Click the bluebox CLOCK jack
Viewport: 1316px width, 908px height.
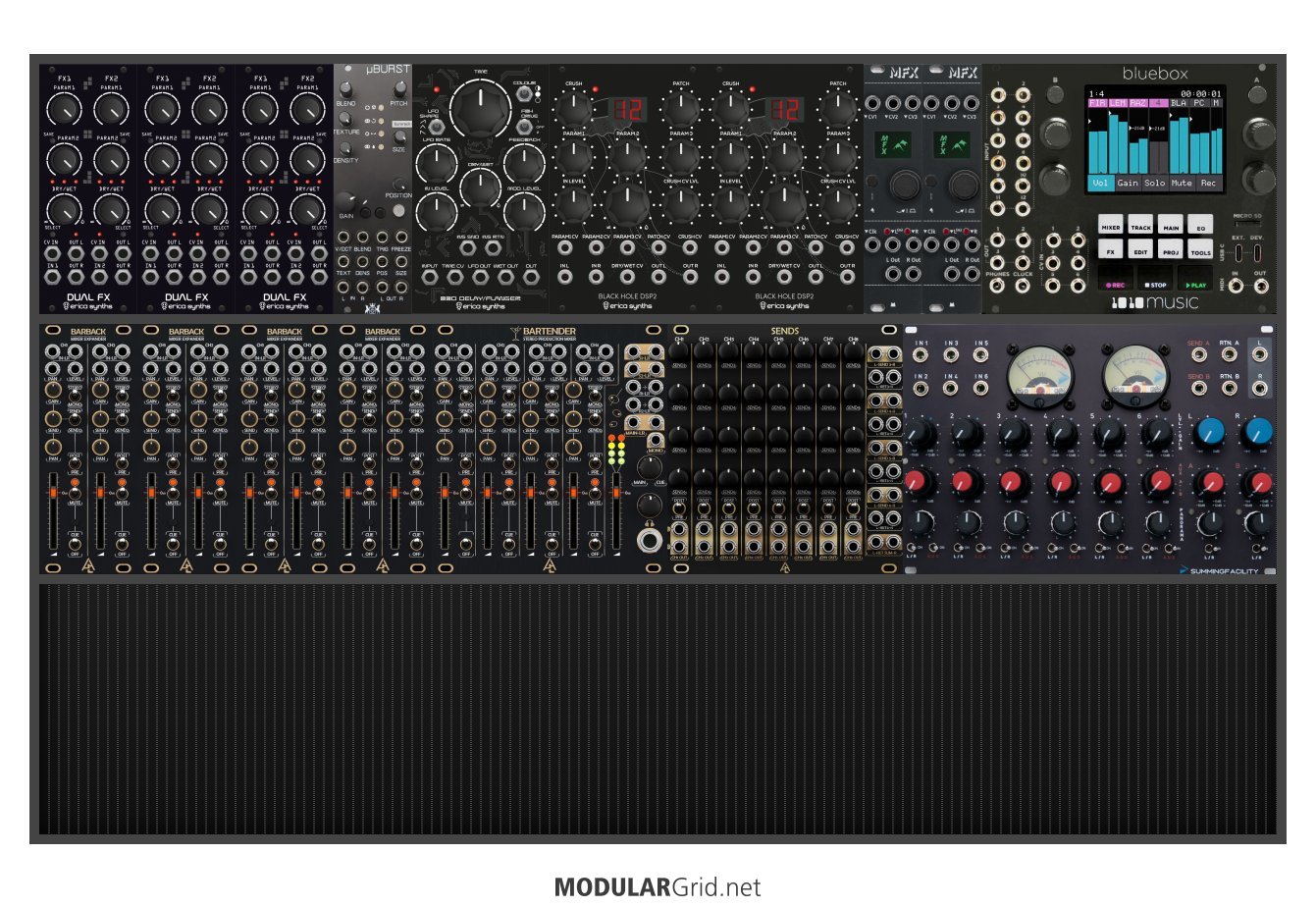(1023, 286)
